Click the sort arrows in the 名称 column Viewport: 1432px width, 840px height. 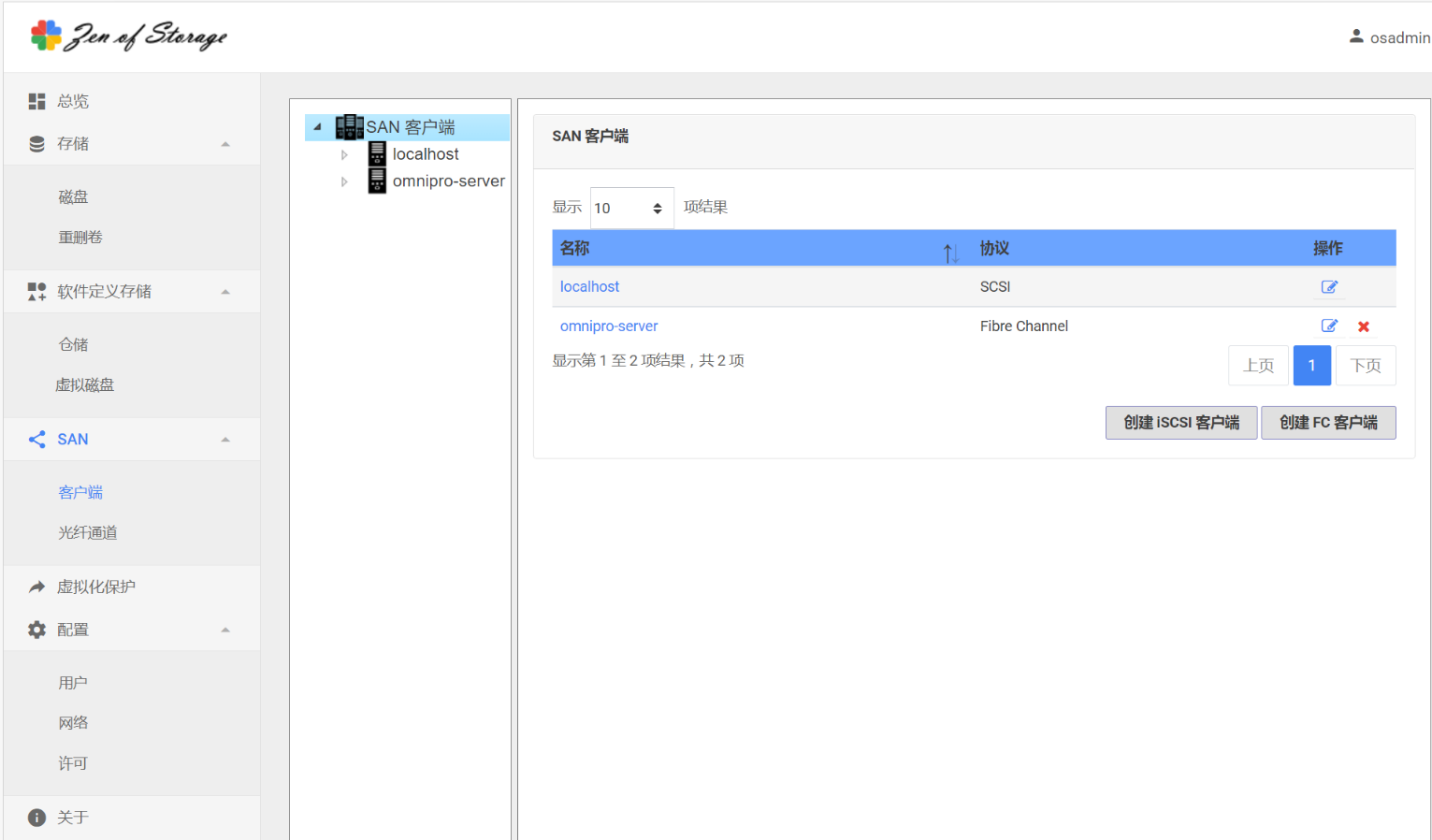(x=950, y=252)
